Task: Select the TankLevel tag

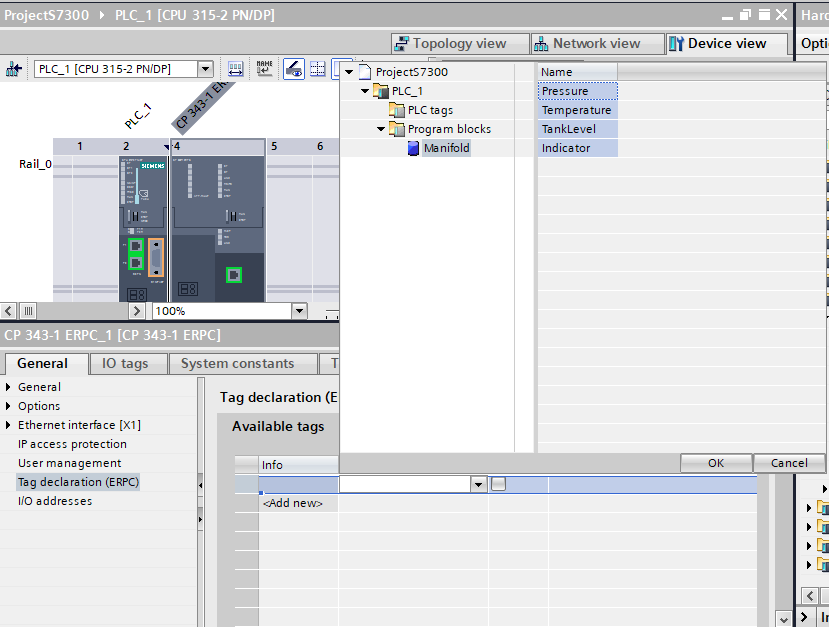Action: (578, 129)
